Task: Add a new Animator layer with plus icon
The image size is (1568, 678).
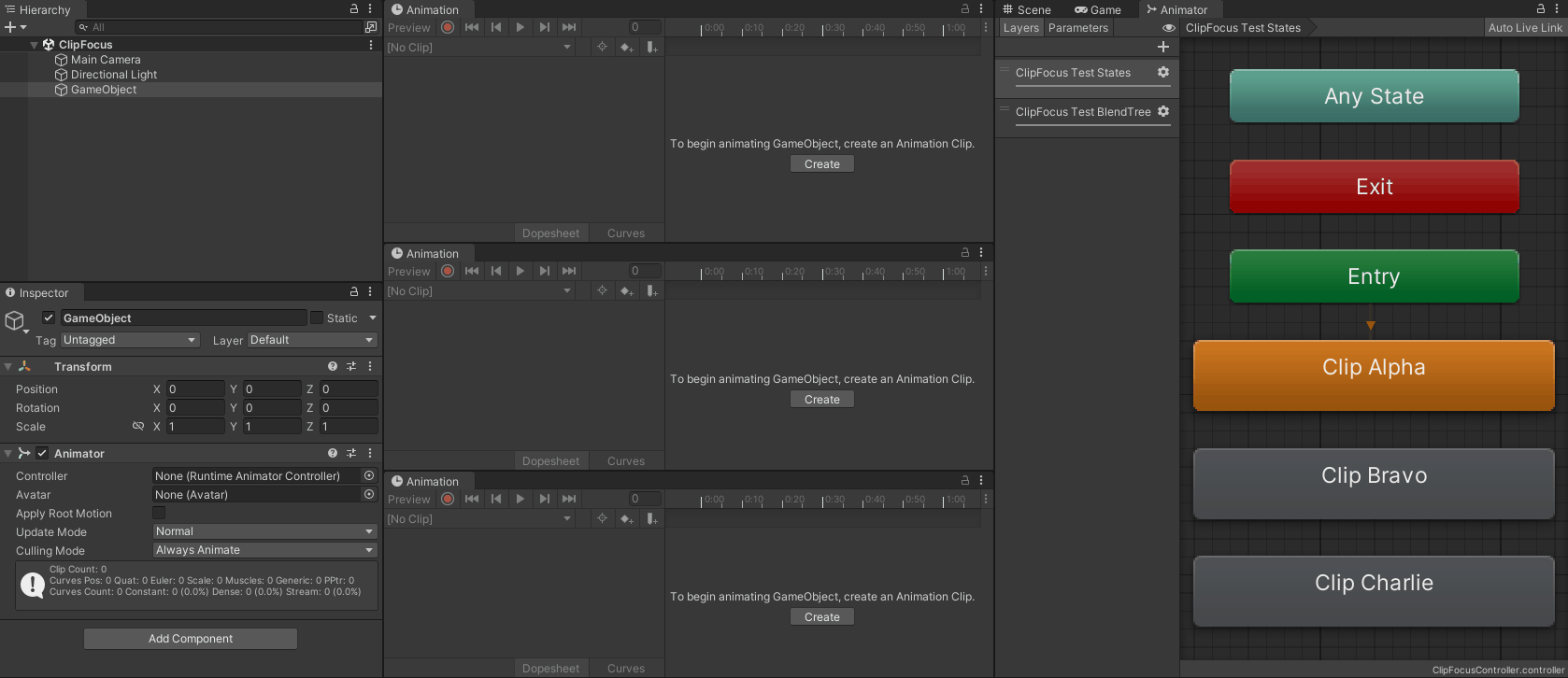Action: coord(1163,47)
